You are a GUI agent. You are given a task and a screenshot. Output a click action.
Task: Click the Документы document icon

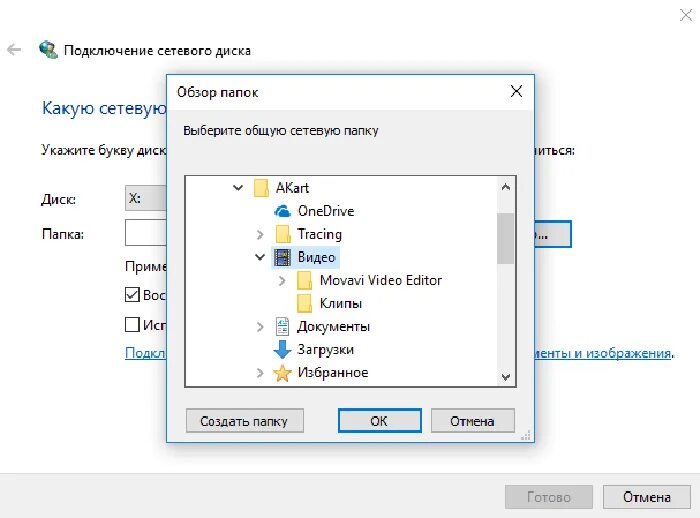pos(282,326)
